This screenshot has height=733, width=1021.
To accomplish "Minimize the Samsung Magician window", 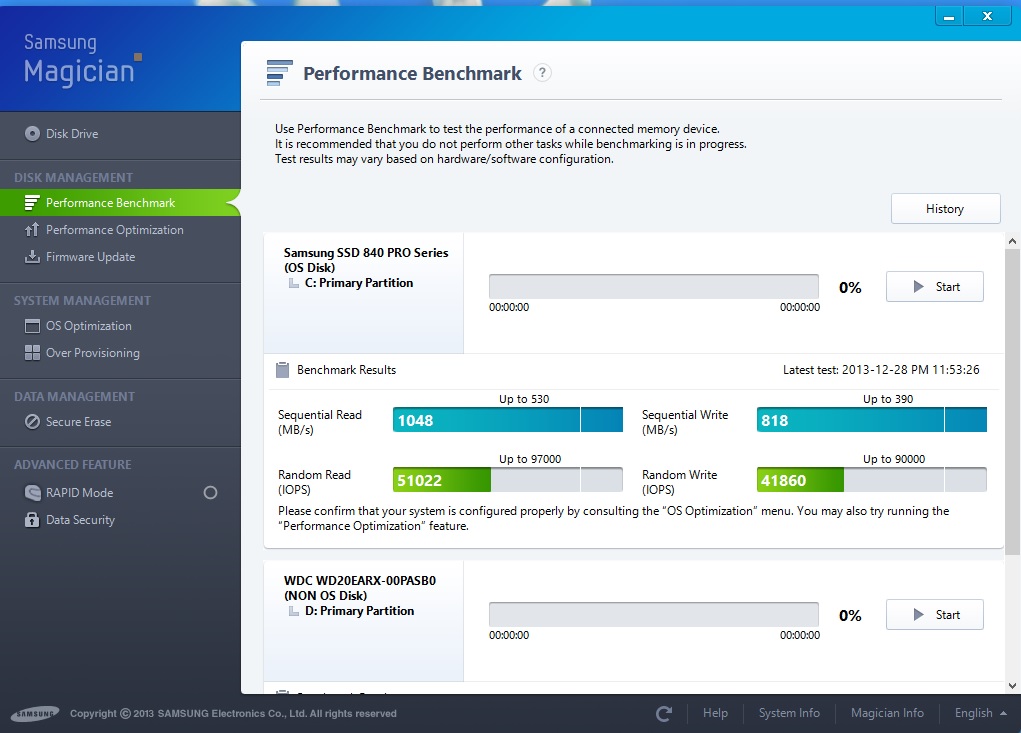I will tap(949, 16).
